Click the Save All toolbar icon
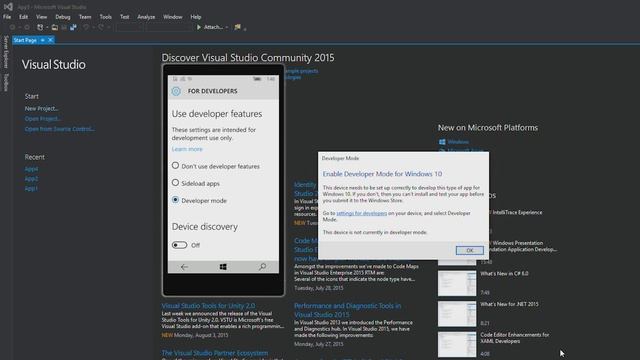This screenshot has height=360, width=640. [73, 27]
